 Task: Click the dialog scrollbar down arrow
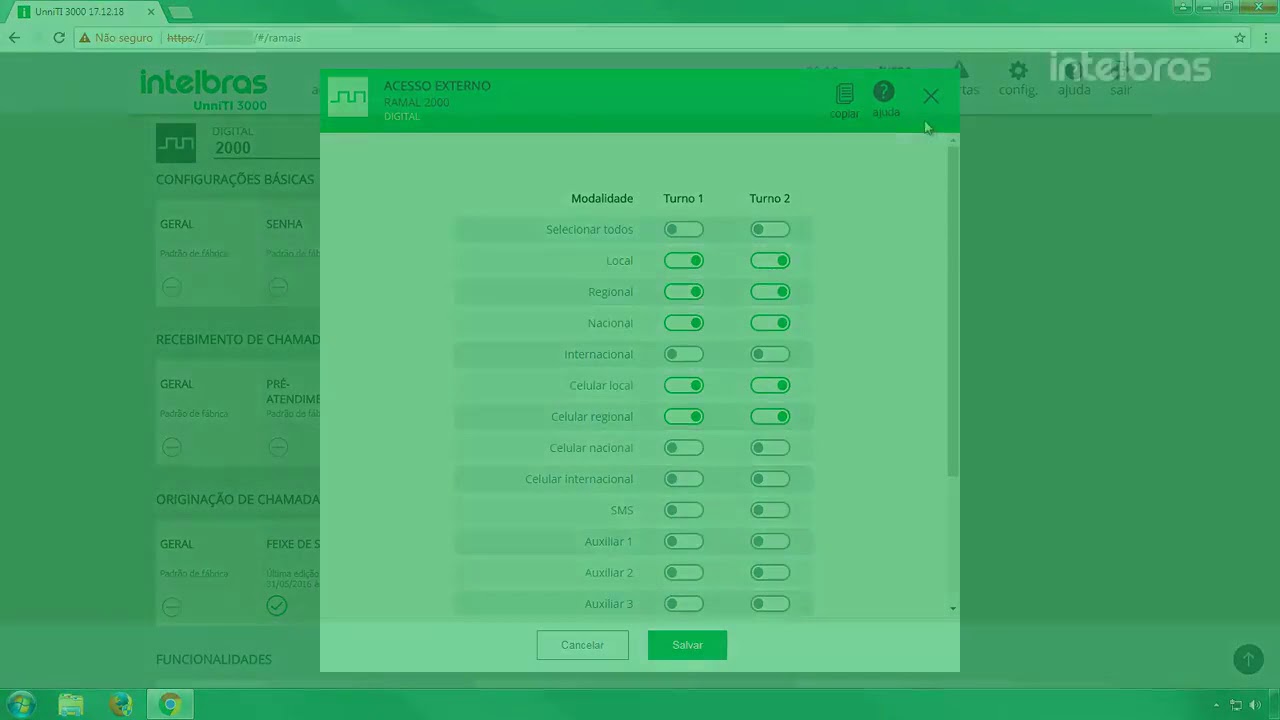[x=953, y=608]
